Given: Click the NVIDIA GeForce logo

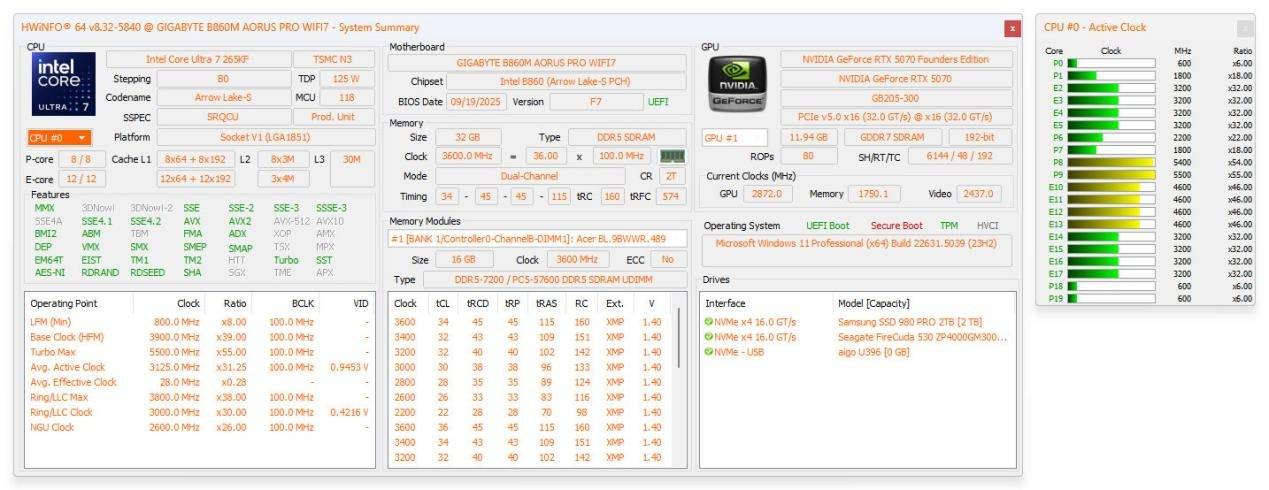Looking at the screenshot, I should click(x=736, y=82).
